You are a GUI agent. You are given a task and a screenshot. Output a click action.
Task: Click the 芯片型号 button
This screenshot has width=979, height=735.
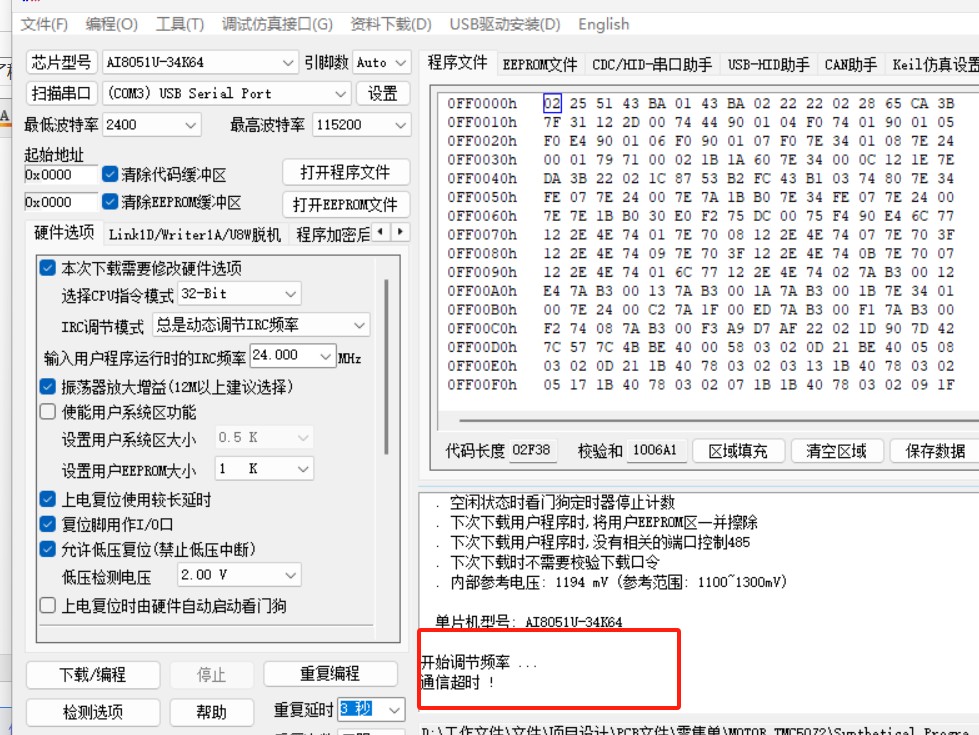click(x=62, y=62)
